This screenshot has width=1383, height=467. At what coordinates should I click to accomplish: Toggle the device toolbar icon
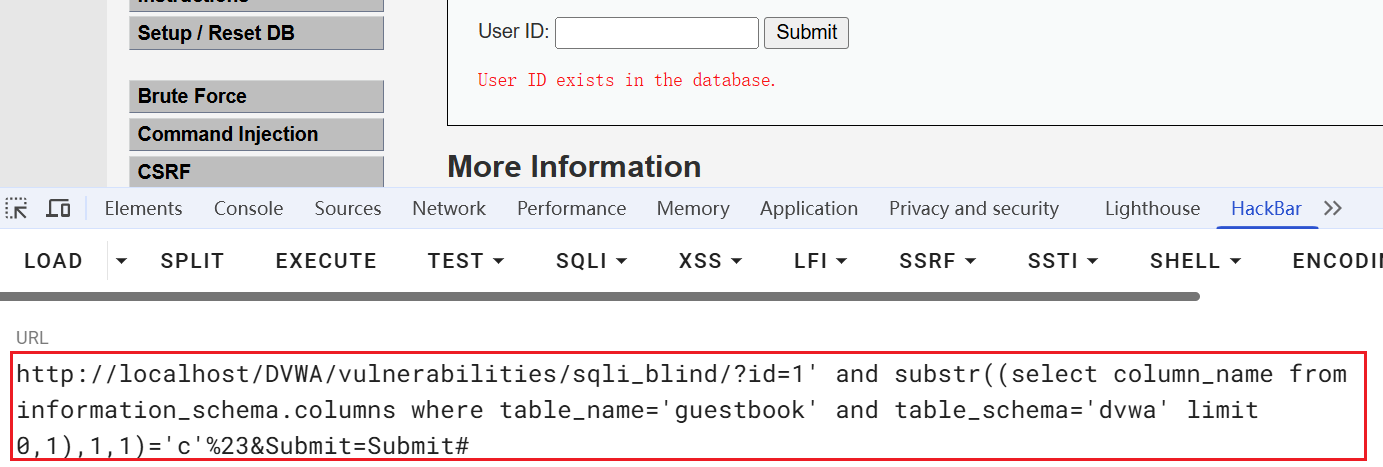(59, 208)
